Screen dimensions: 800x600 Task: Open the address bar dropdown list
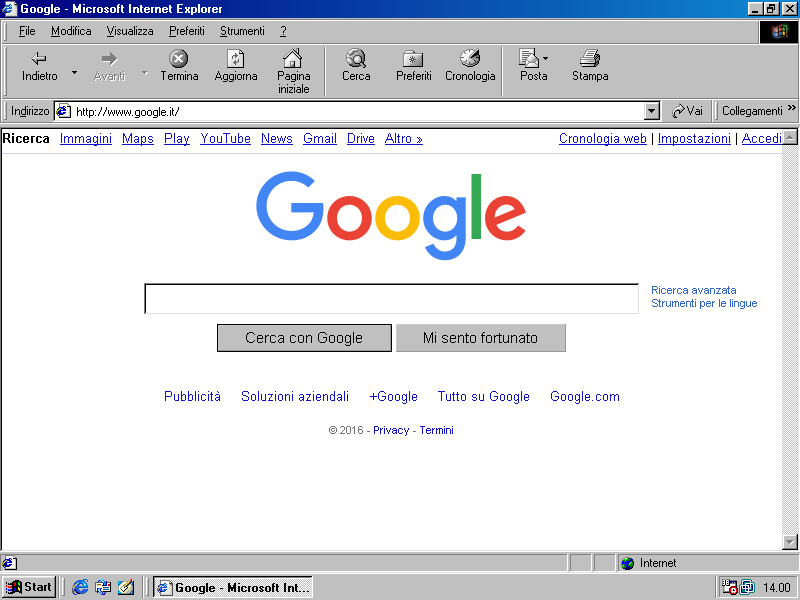pos(652,111)
